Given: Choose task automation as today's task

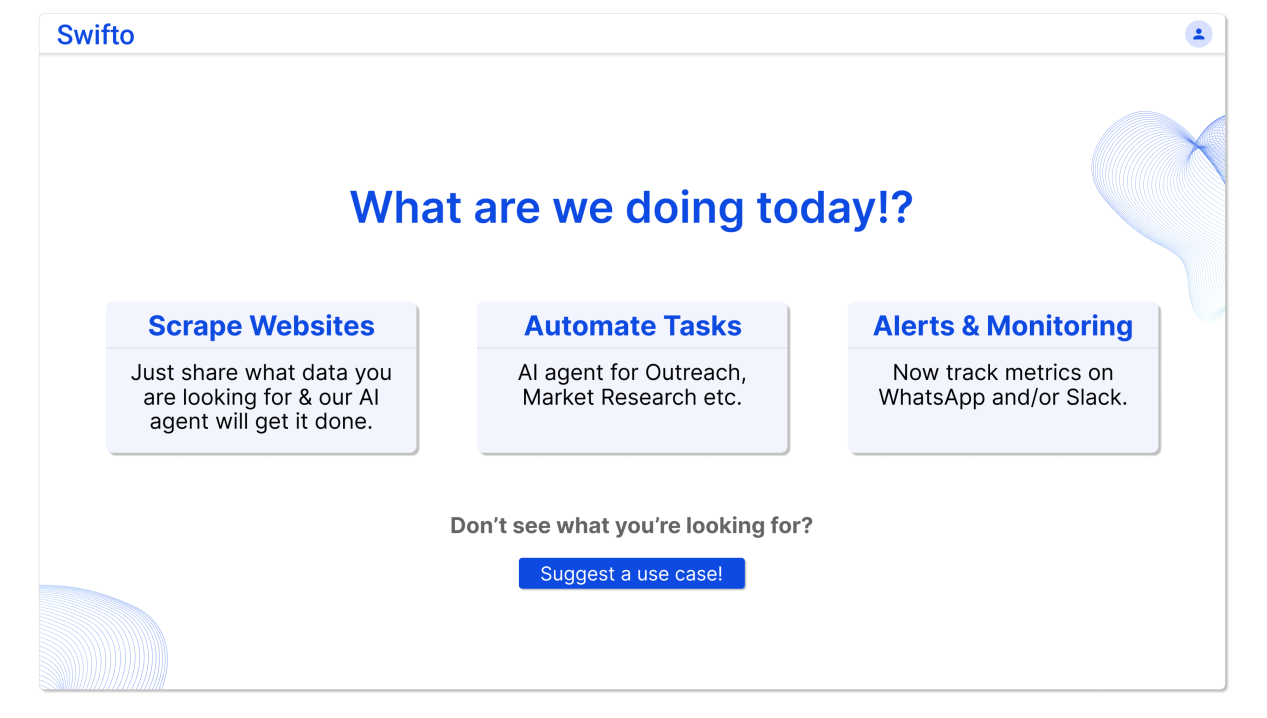Looking at the screenshot, I should tap(632, 378).
